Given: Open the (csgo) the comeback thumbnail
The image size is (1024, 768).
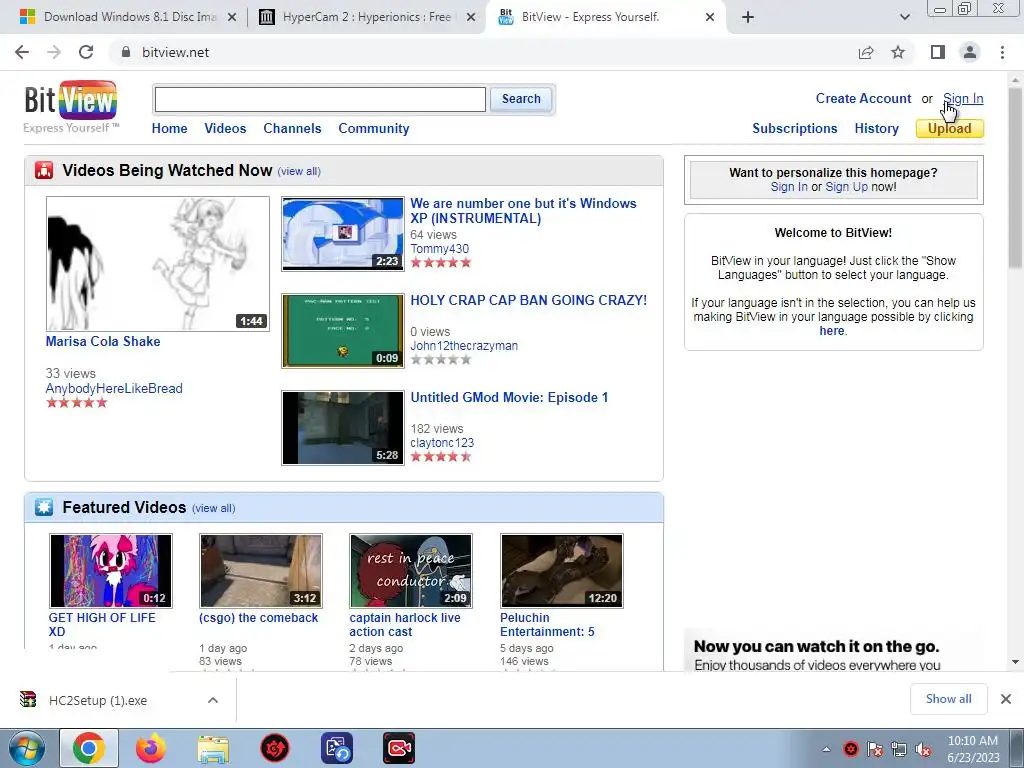Looking at the screenshot, I should click(261, 571).
